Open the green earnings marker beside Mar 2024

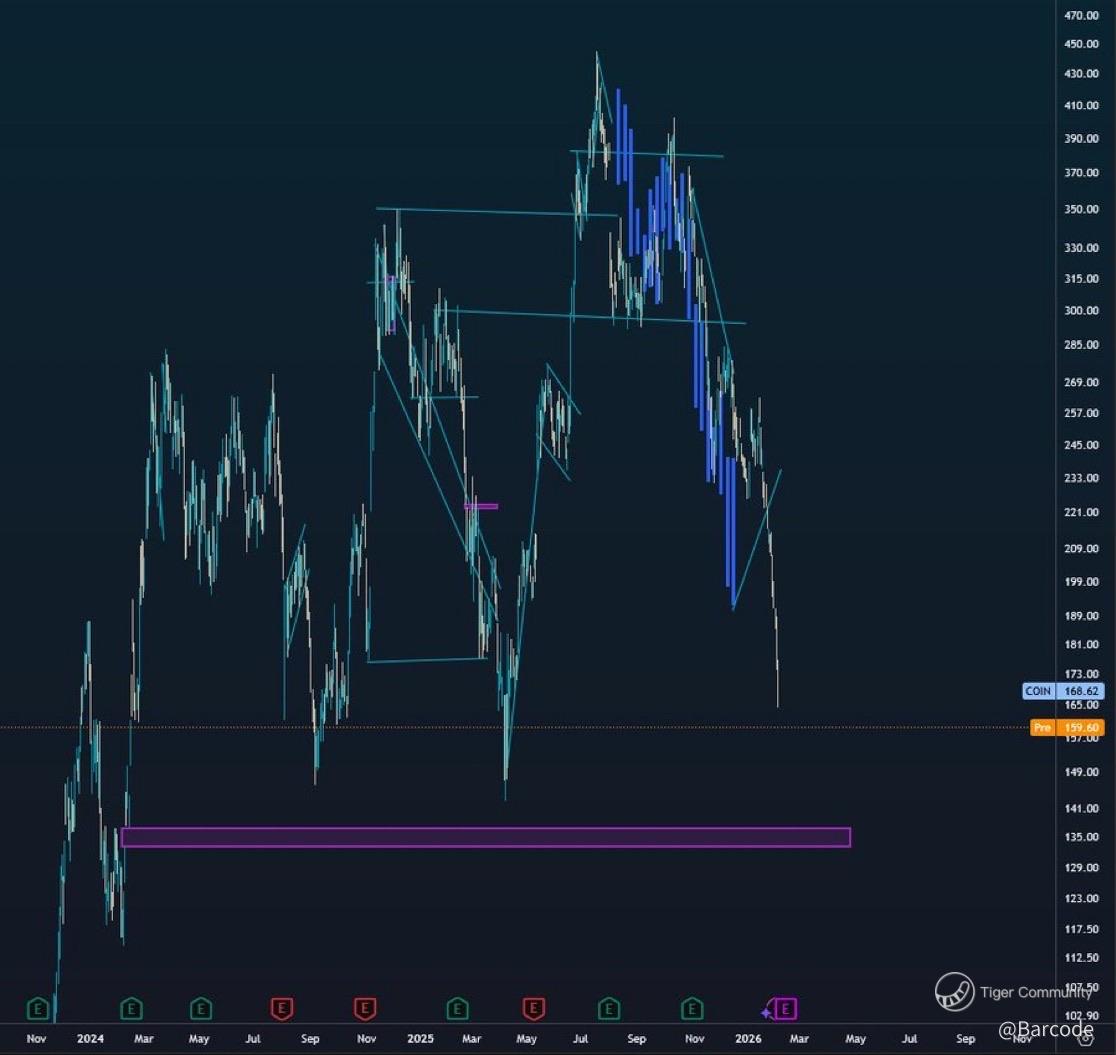click(131, 1009)
